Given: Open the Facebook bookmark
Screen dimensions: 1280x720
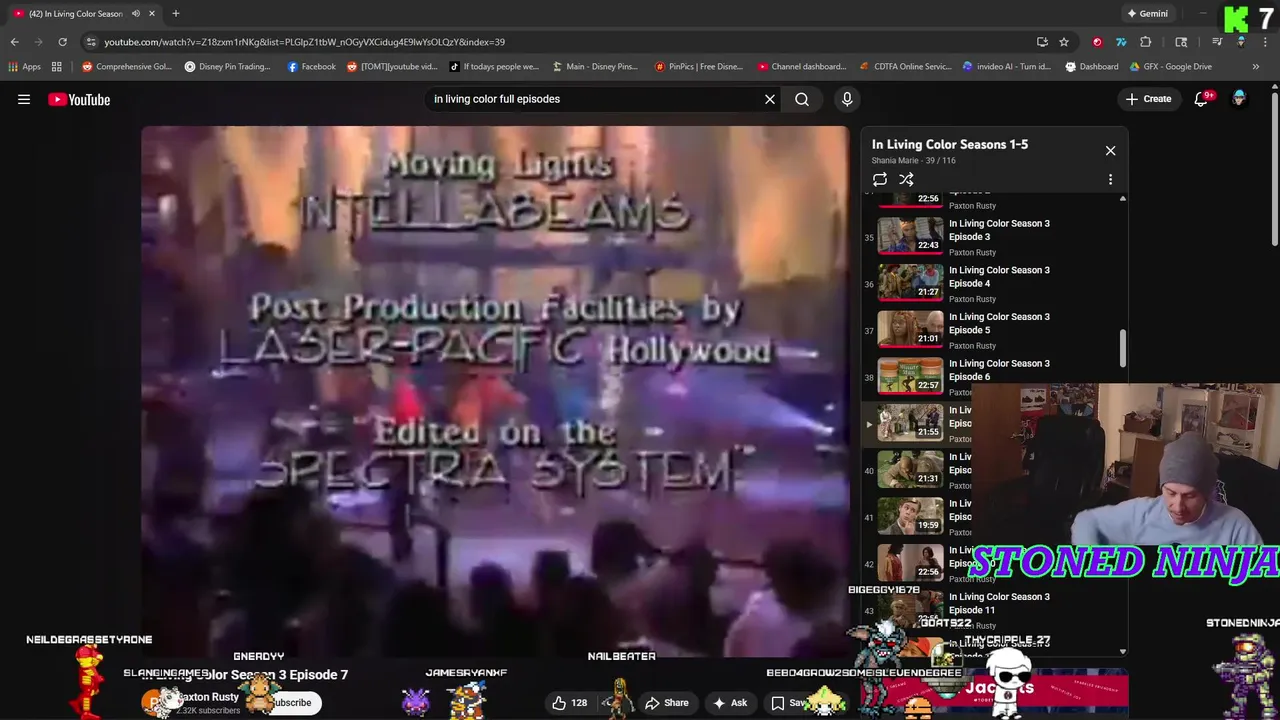Looking at the screenshot, I should click(311, 67).
